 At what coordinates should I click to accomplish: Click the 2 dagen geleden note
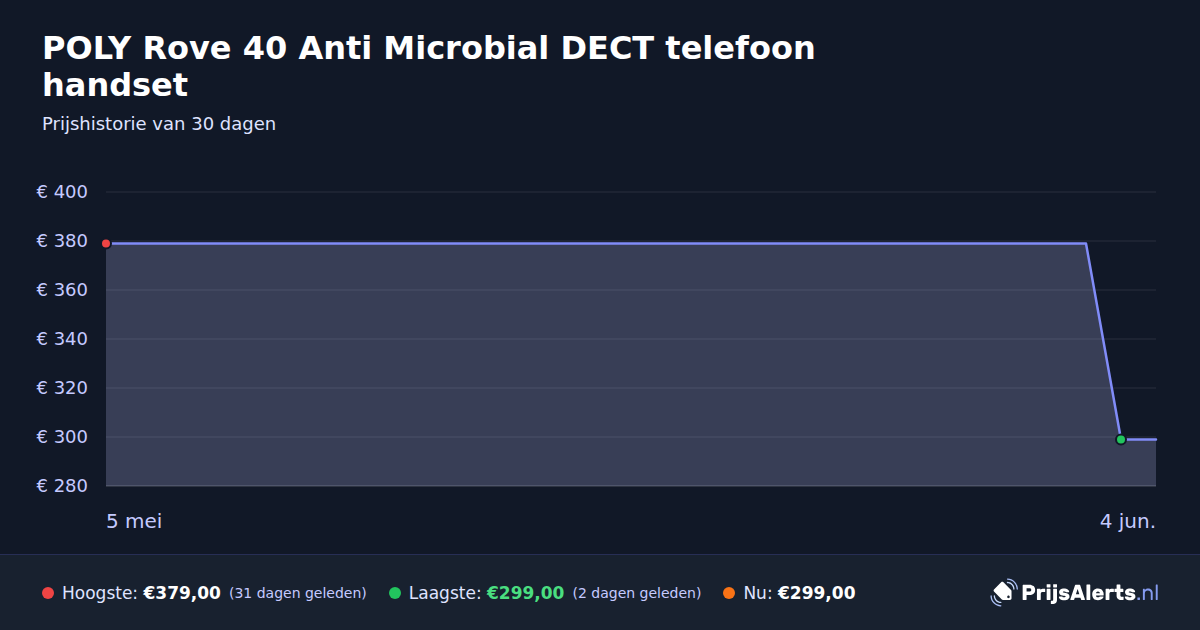(x=637, y=594)
